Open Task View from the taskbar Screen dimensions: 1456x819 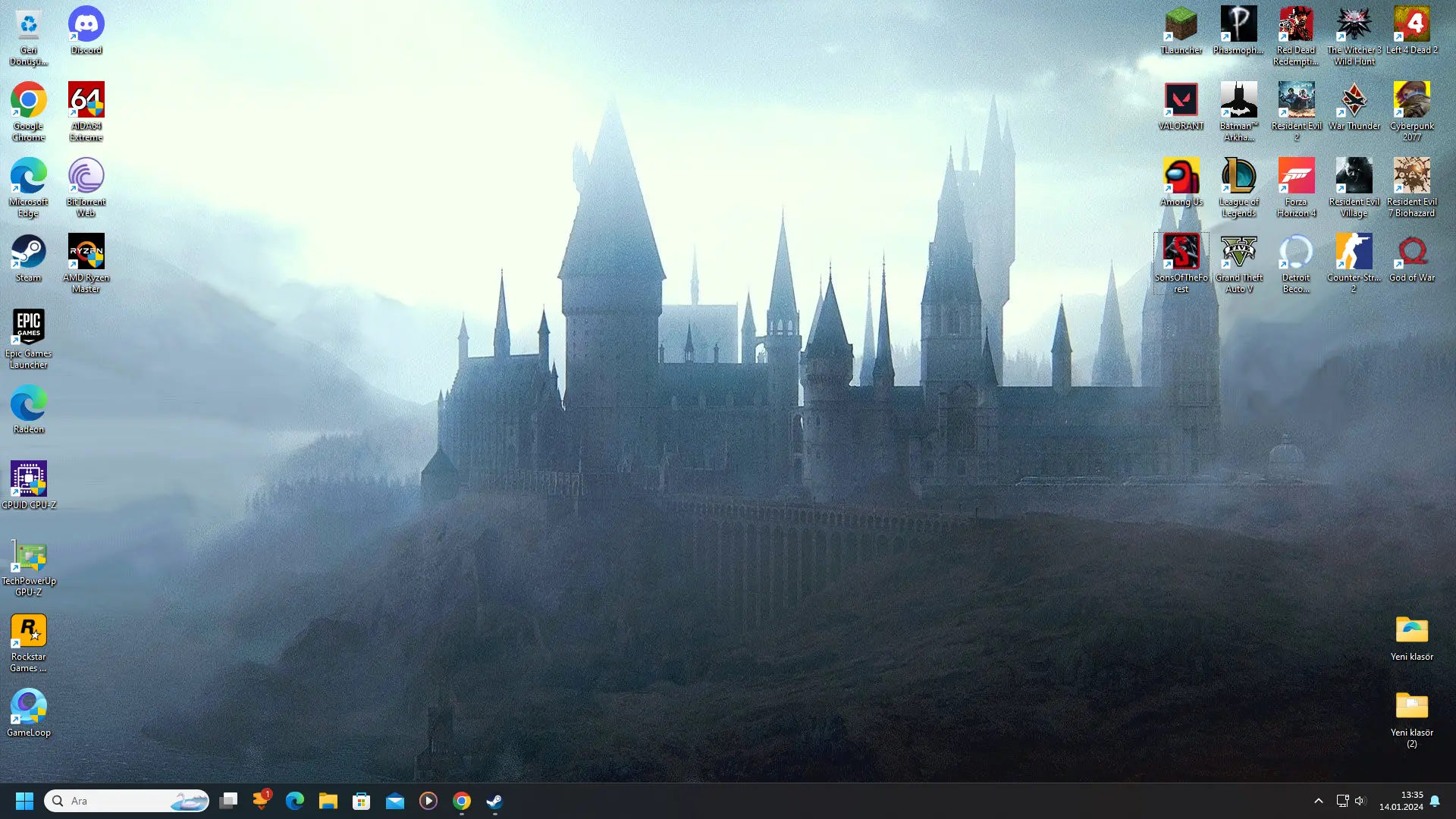(228, 801)
